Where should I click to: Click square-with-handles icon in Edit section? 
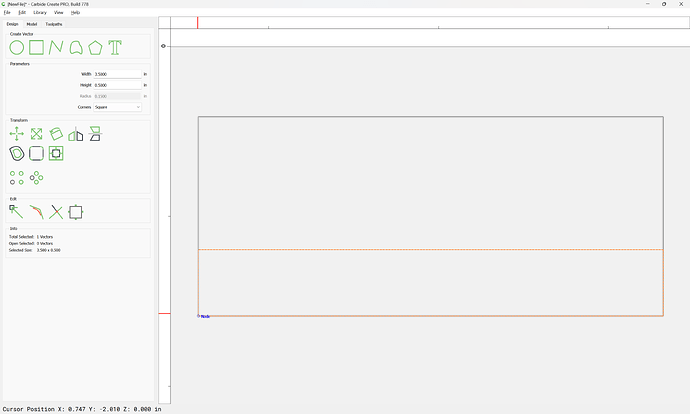[76, 212]
